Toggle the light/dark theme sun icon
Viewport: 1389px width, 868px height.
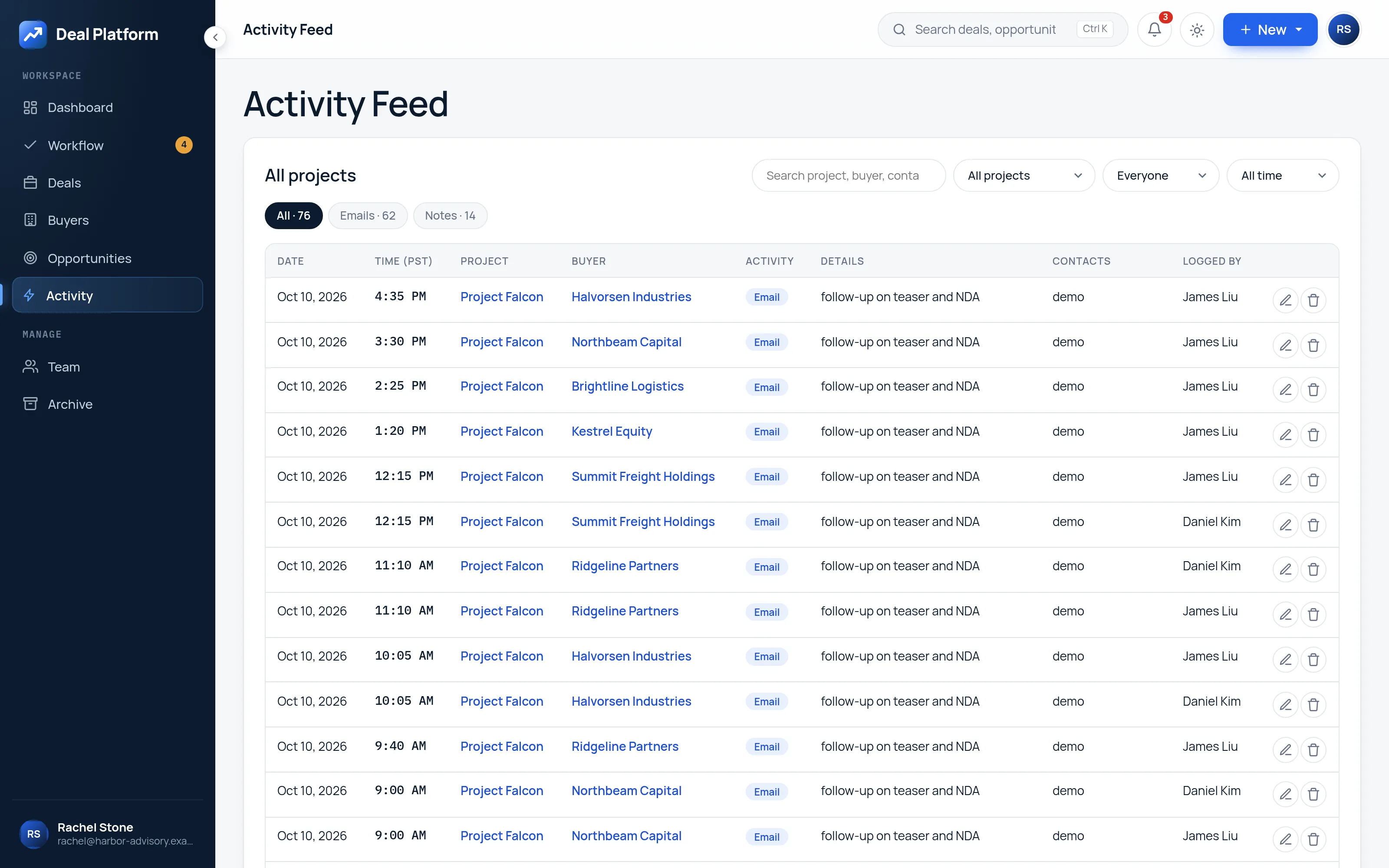coord(1197,29)
